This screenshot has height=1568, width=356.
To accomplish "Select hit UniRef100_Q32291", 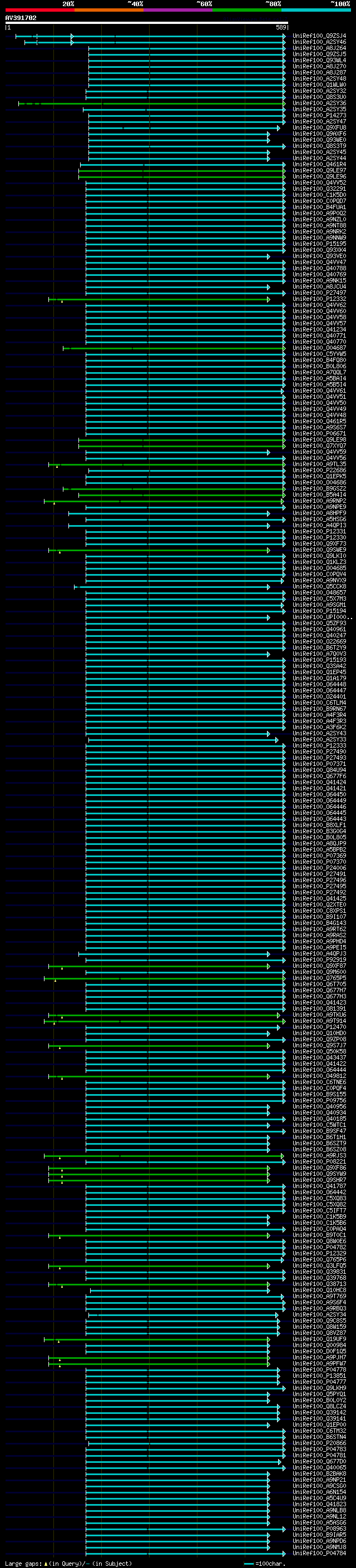I will tap(319, 189).
